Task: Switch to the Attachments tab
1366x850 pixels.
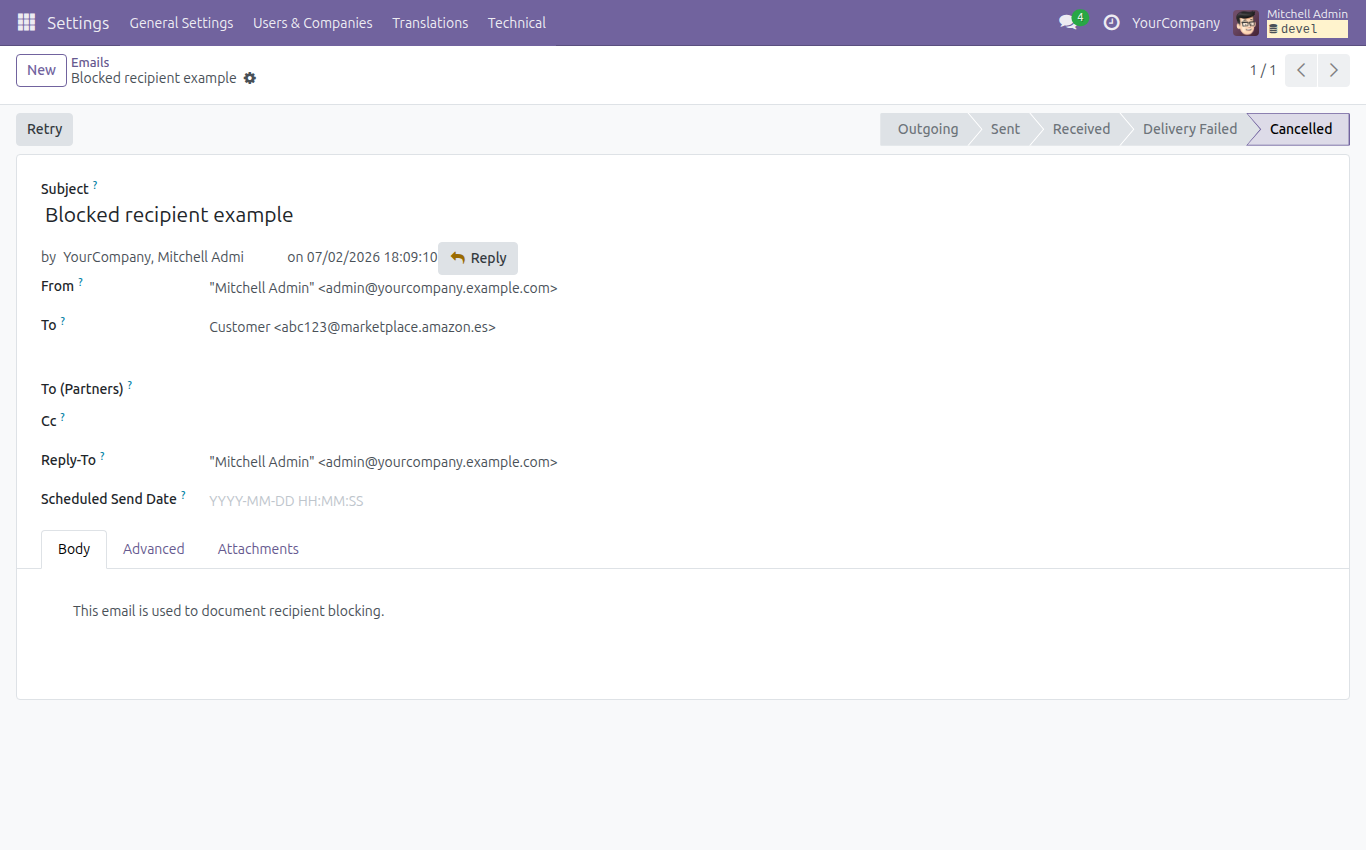Action: 258,549
